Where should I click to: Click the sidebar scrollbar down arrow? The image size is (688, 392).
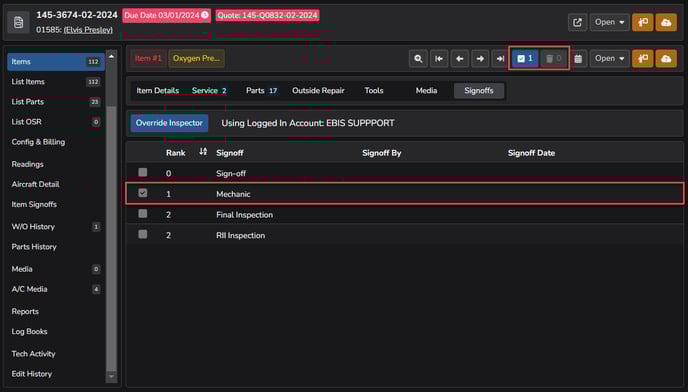[111, 376]
